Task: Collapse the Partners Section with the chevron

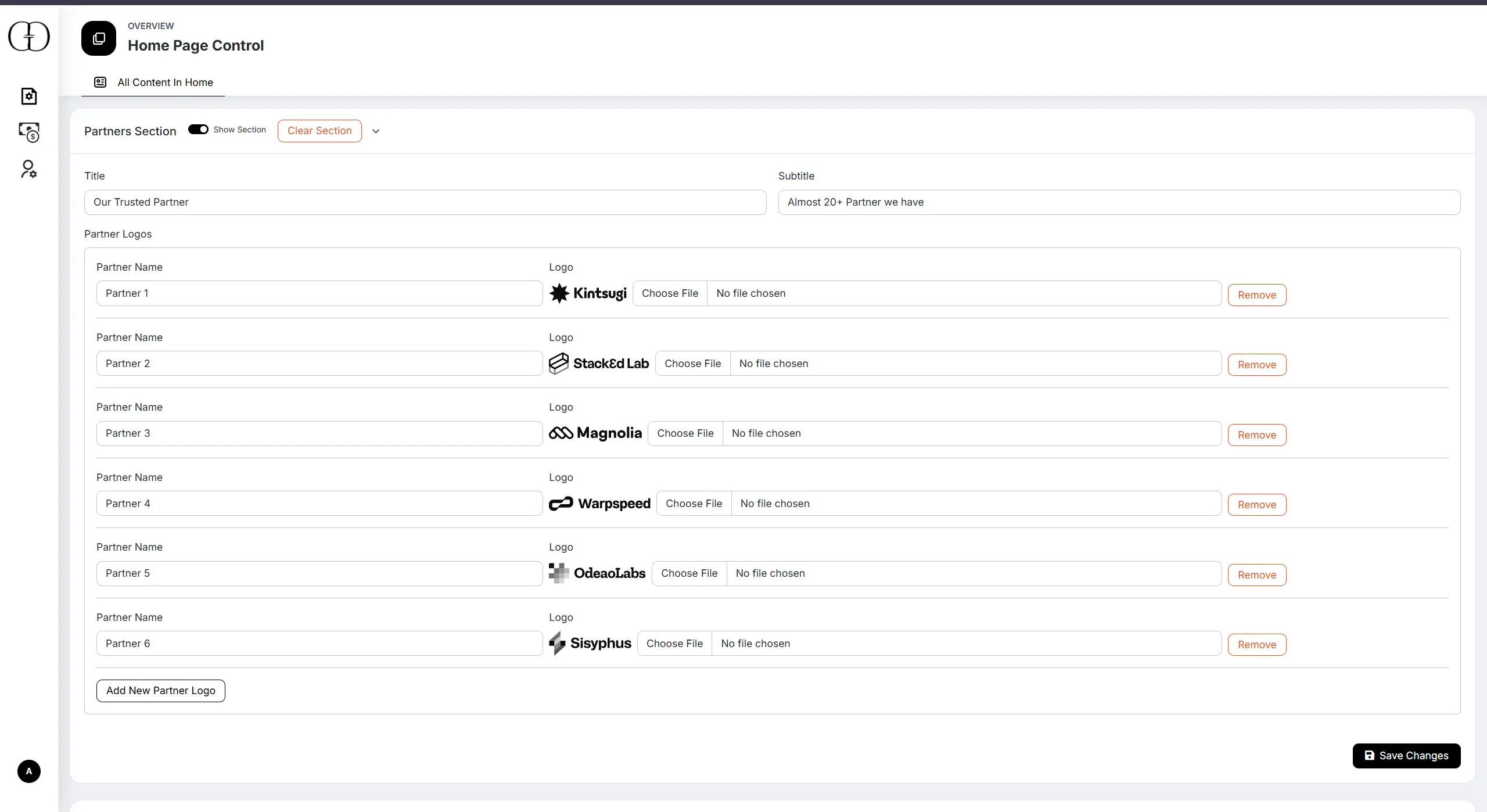Action: 376,131
